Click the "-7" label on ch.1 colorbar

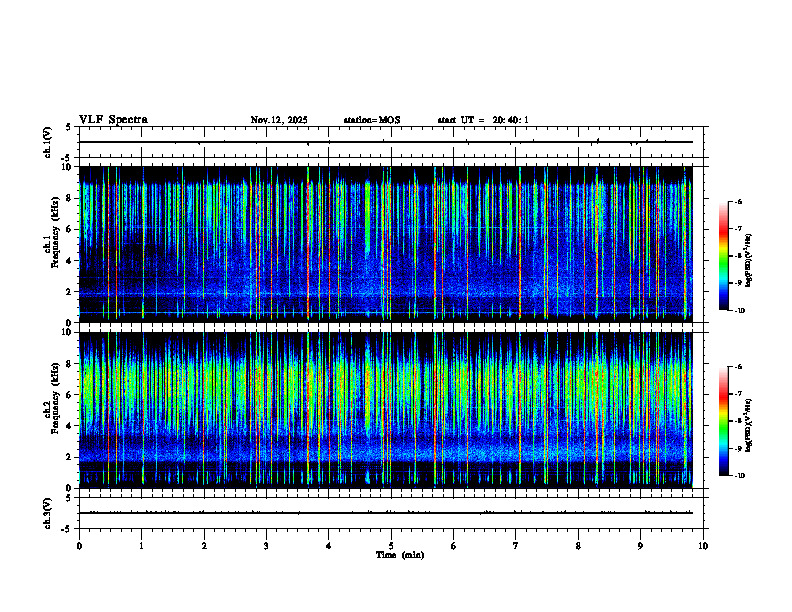[738, 229]
